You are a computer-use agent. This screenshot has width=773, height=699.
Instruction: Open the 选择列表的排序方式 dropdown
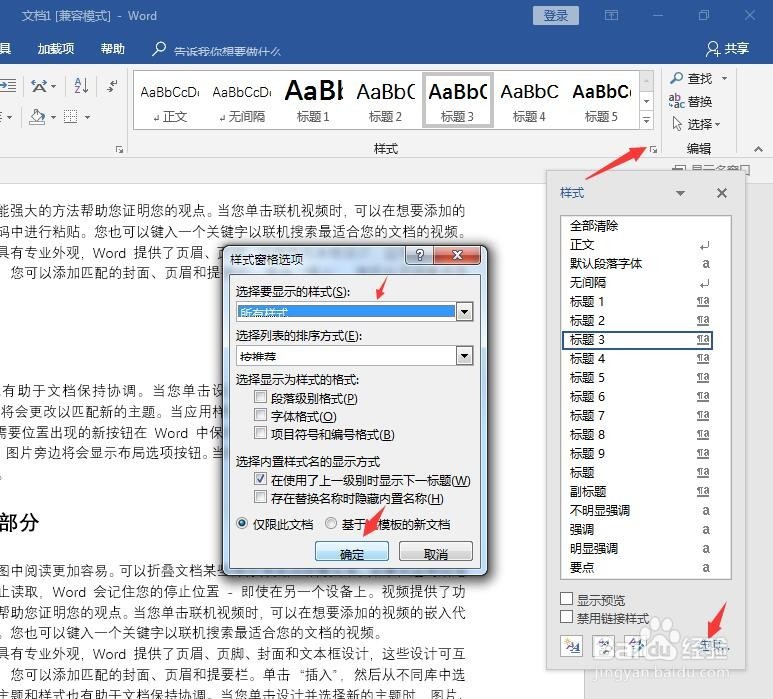tap(464, 355)
